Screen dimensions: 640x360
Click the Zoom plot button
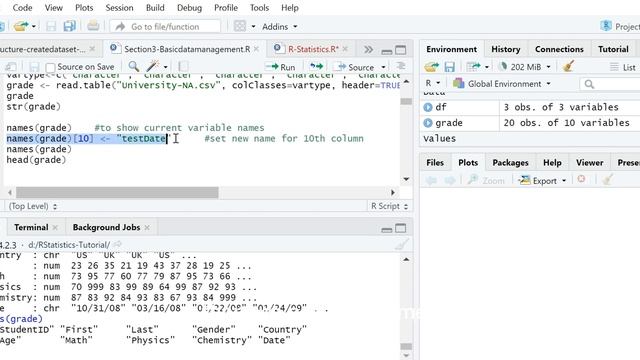tap(486, 180)
